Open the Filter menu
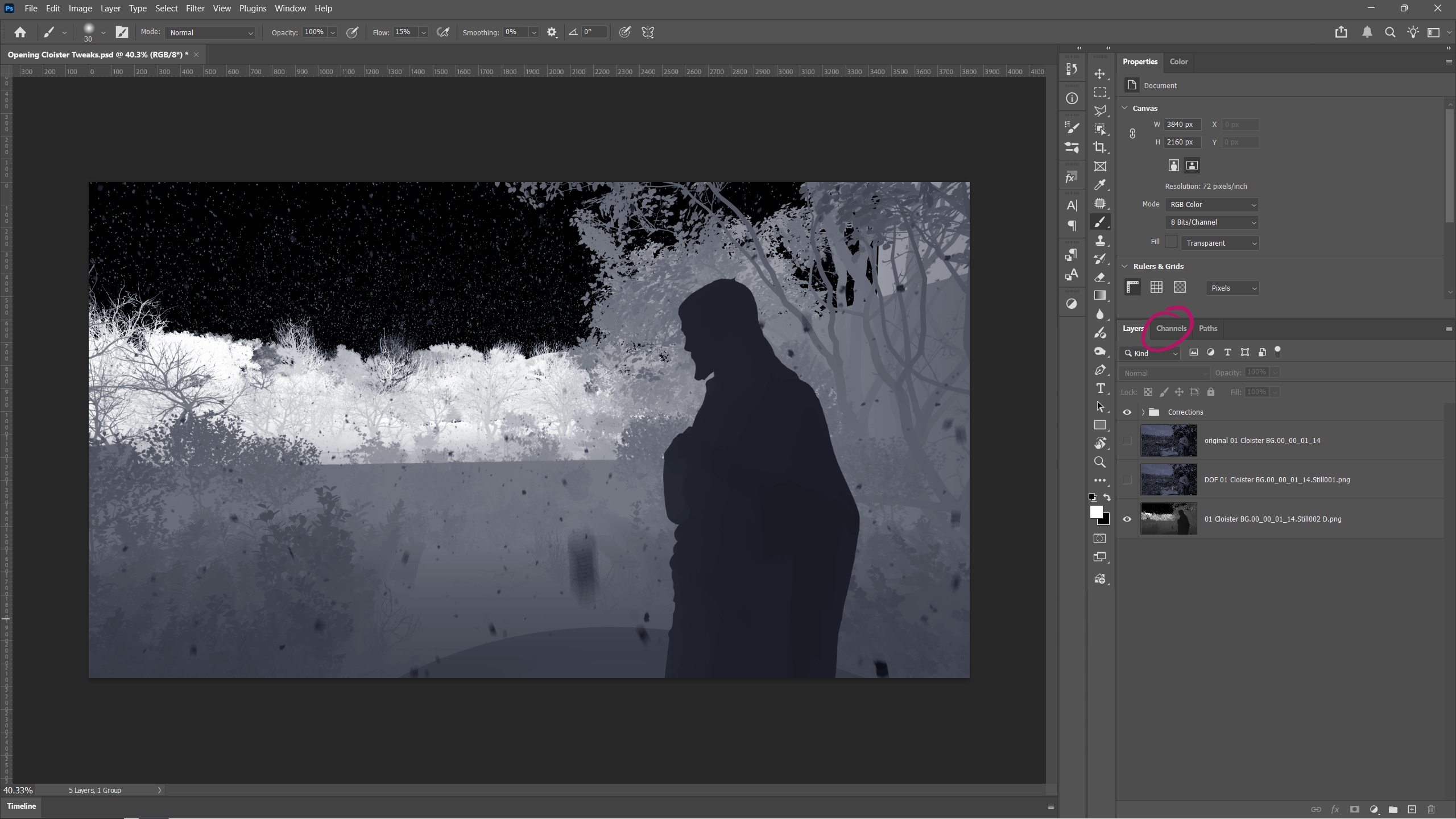The width and height of the screenshot is (1456, 819). pyautogui.click(x=195, y=9)
